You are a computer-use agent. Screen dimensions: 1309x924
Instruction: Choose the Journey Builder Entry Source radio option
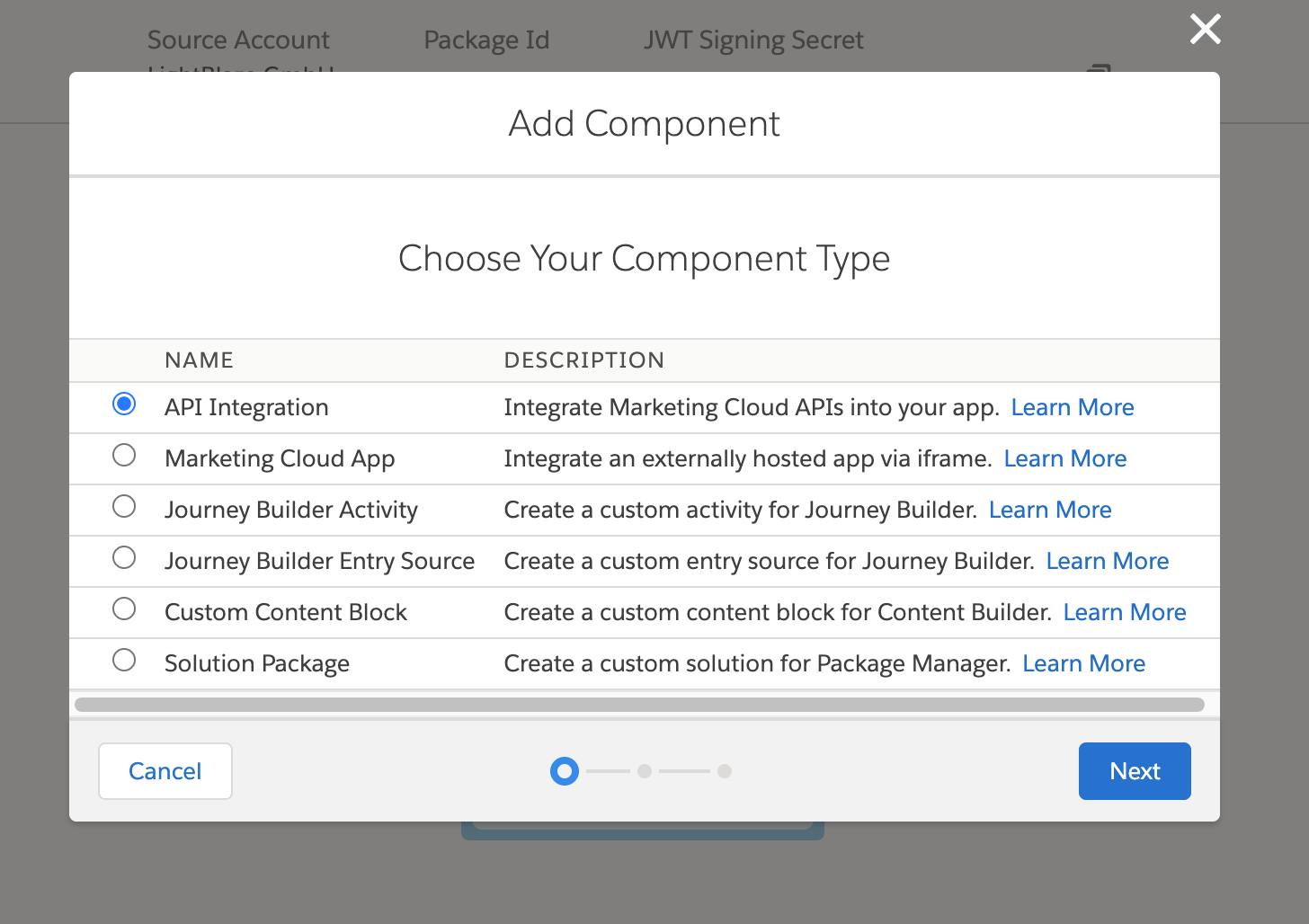pos(124,557)
